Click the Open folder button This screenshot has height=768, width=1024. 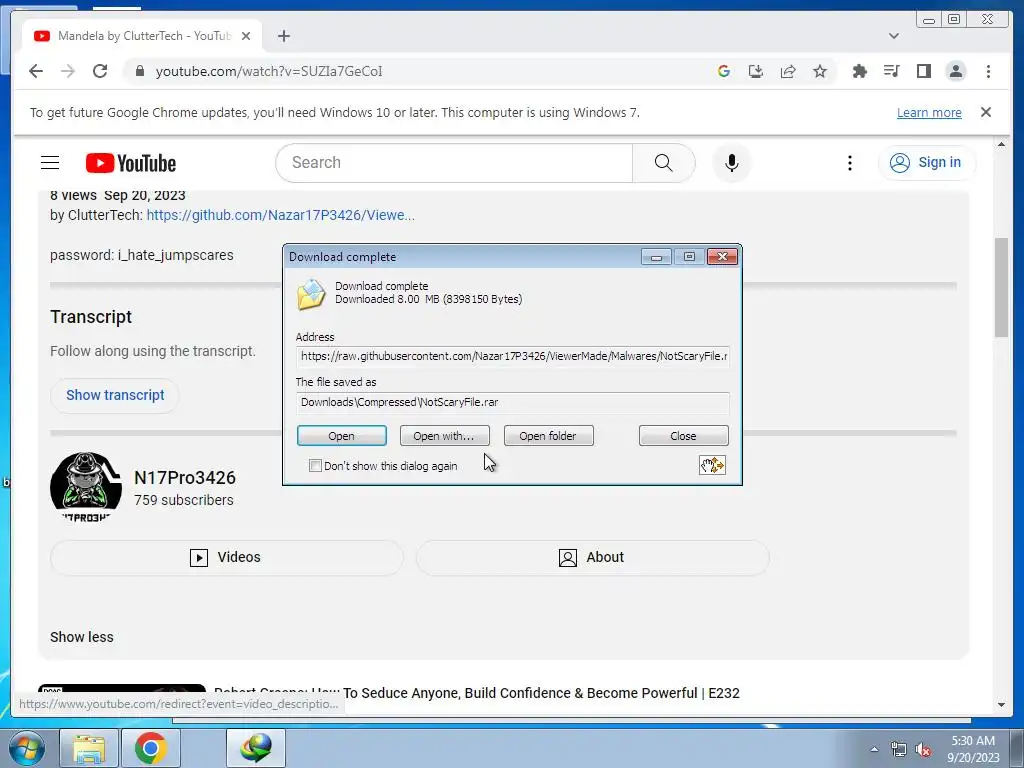(x=548, y=436)
